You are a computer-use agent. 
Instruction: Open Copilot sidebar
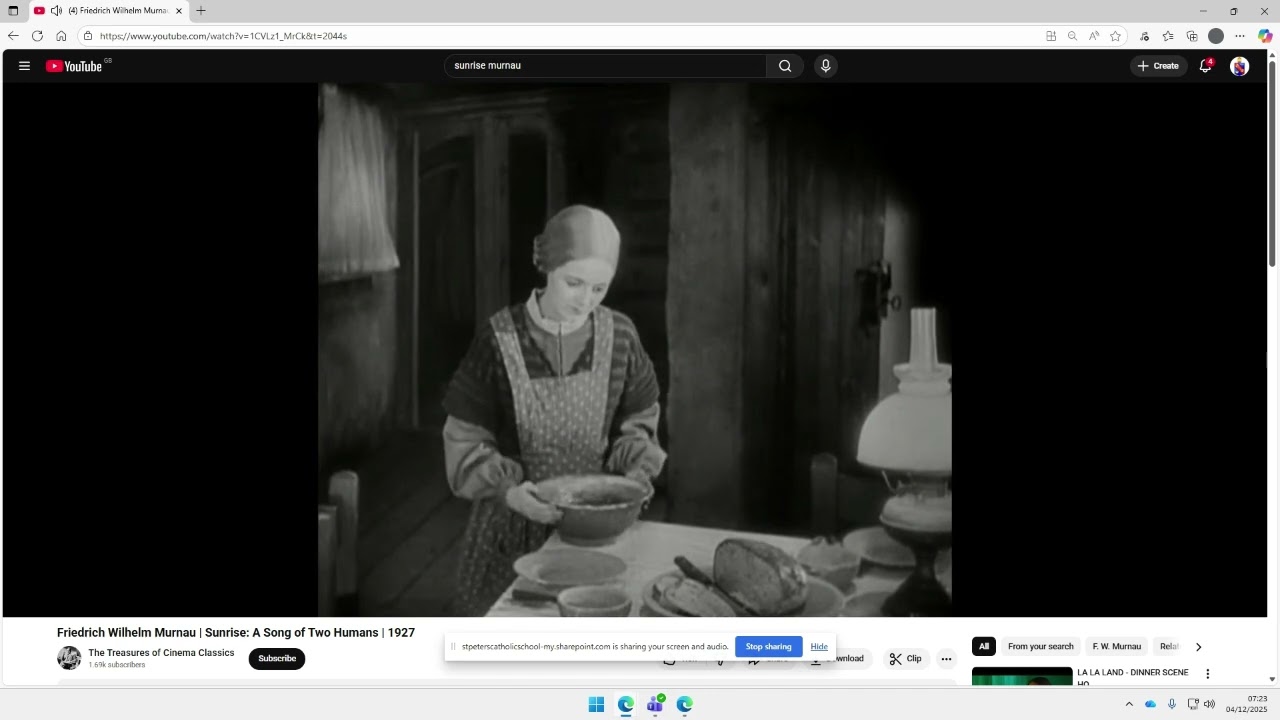click(x=1265, y=36)
